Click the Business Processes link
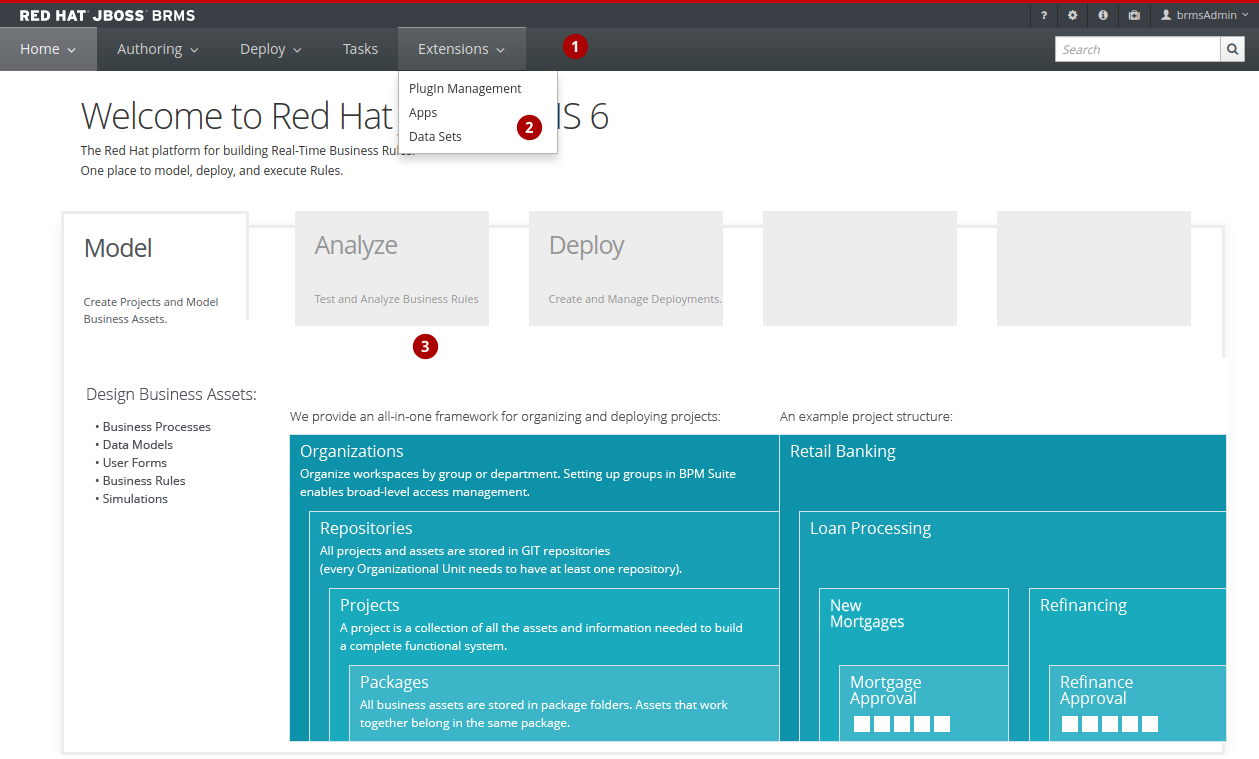 (x=156, y=426)
